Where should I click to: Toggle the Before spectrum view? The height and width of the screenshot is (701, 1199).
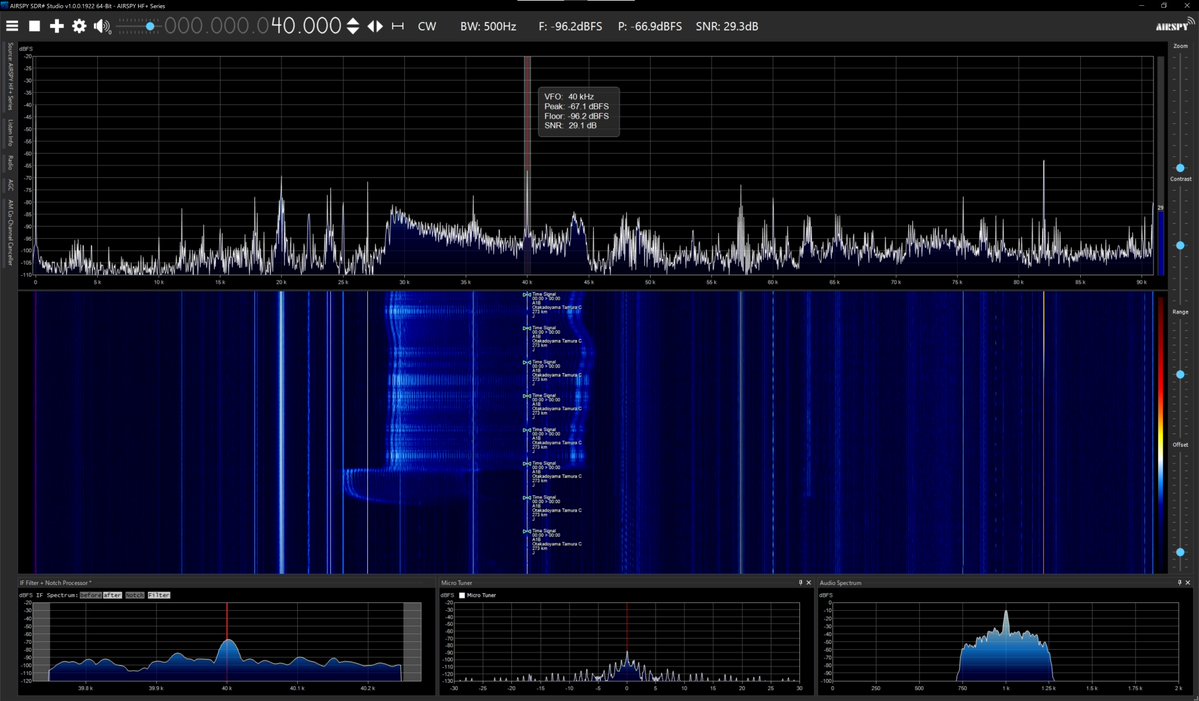(90, 595)
